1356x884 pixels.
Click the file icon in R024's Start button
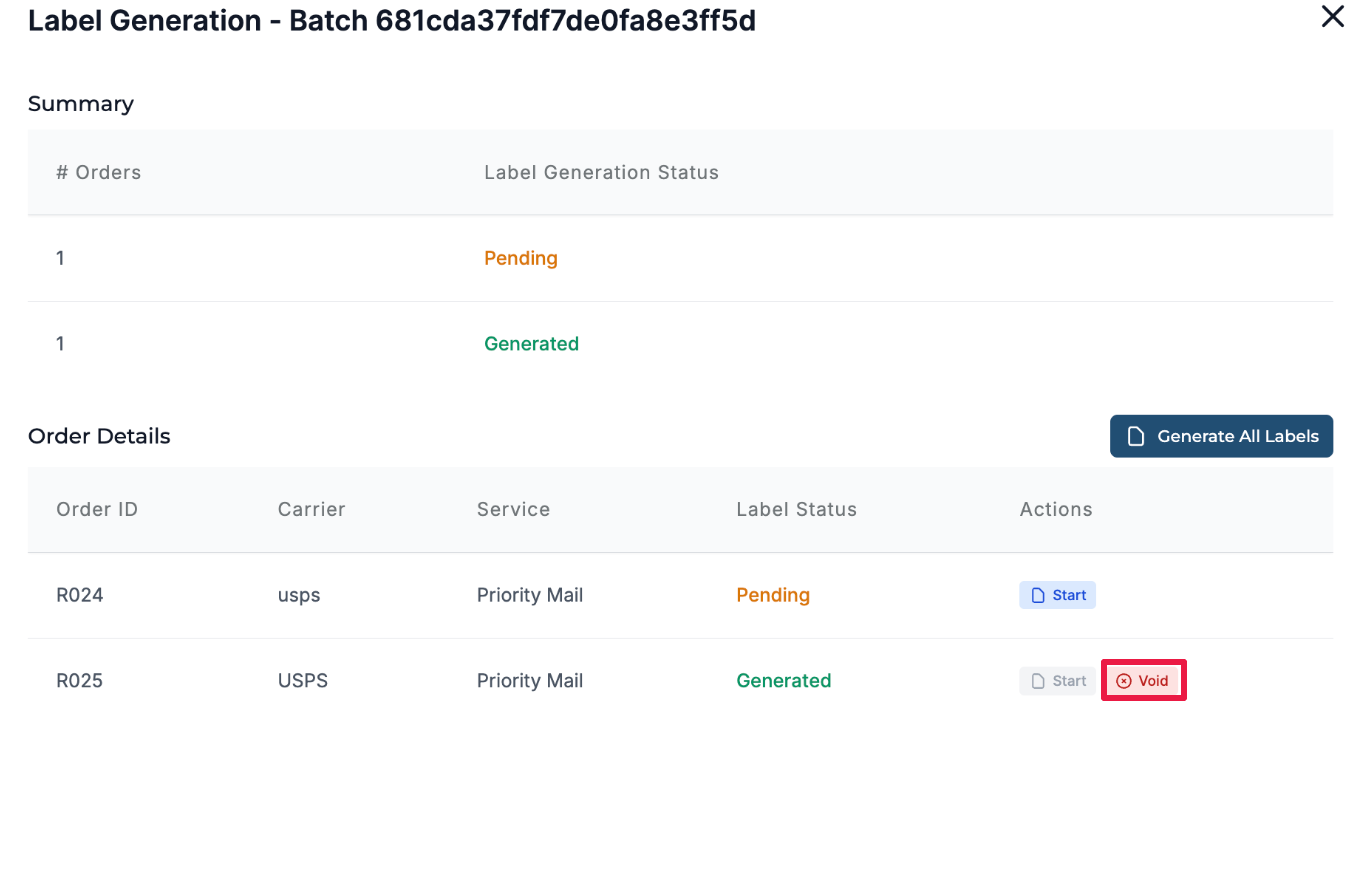(x=1038, y=595)
